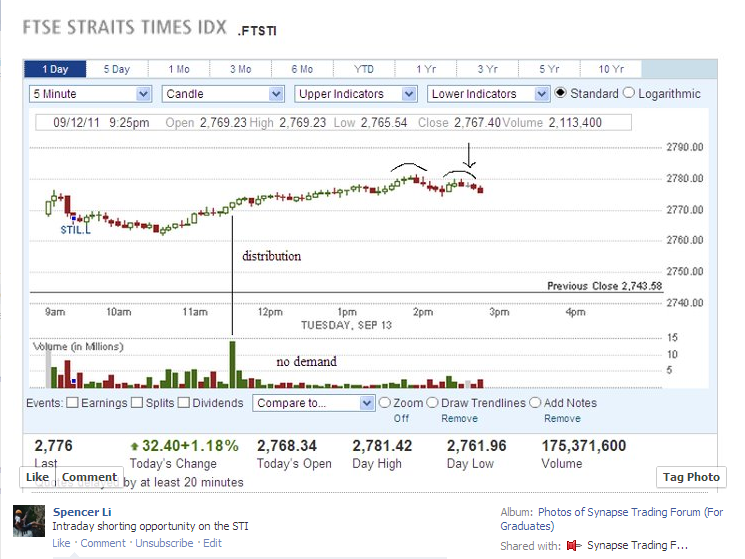Image resolution: width=745 pixels, height=559 pixels.
Task: Choose the Add Notes radio option
Action: 535,403
